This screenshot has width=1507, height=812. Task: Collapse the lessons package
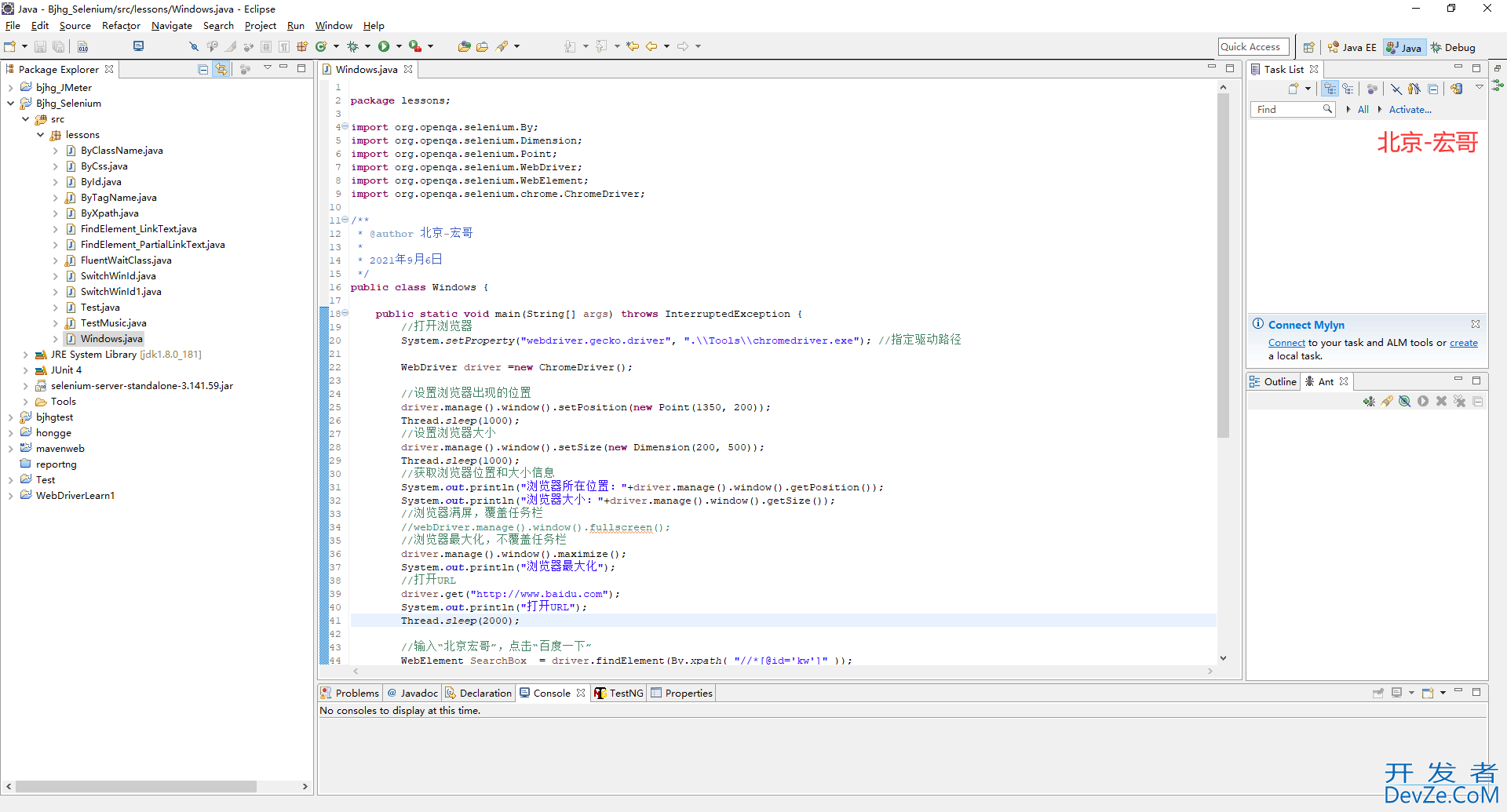41,135
